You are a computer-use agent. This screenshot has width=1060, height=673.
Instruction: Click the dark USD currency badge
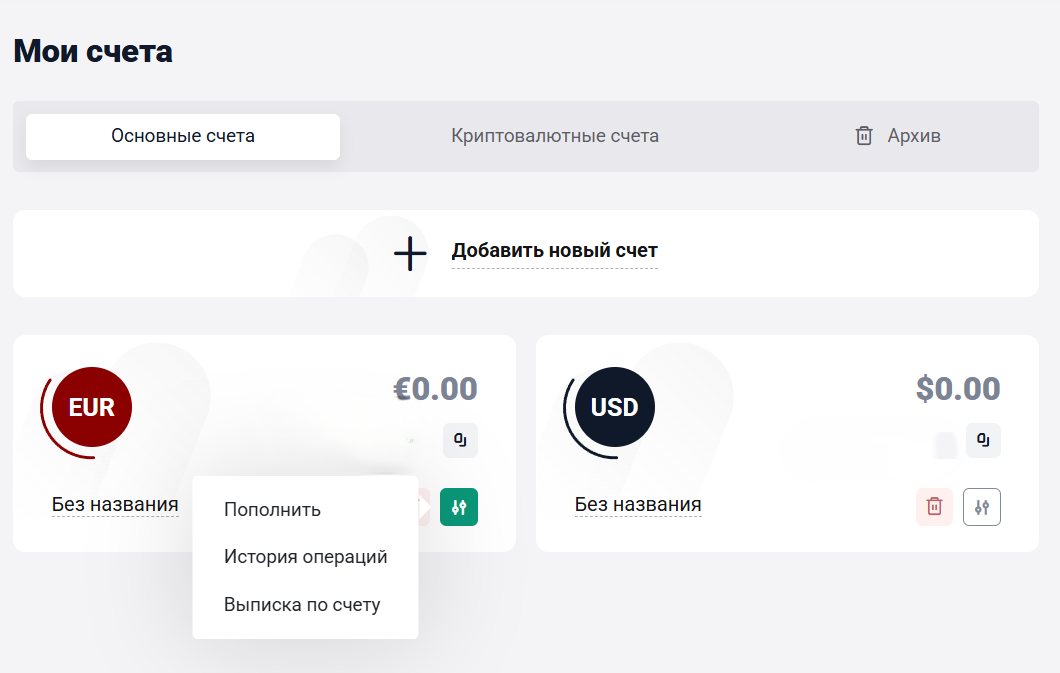[614, 407]
